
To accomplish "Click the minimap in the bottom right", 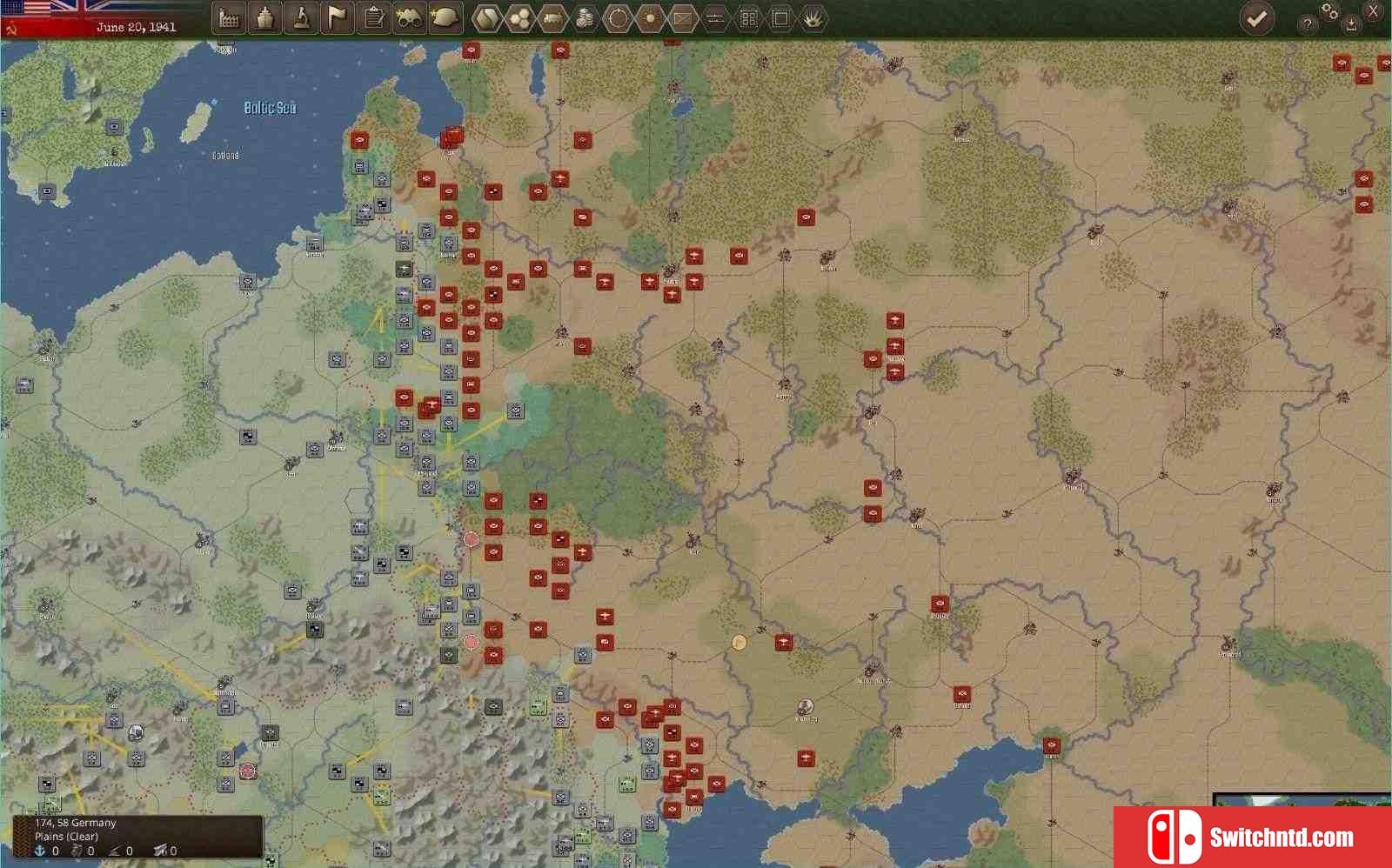I will (x=1302, y=800).
